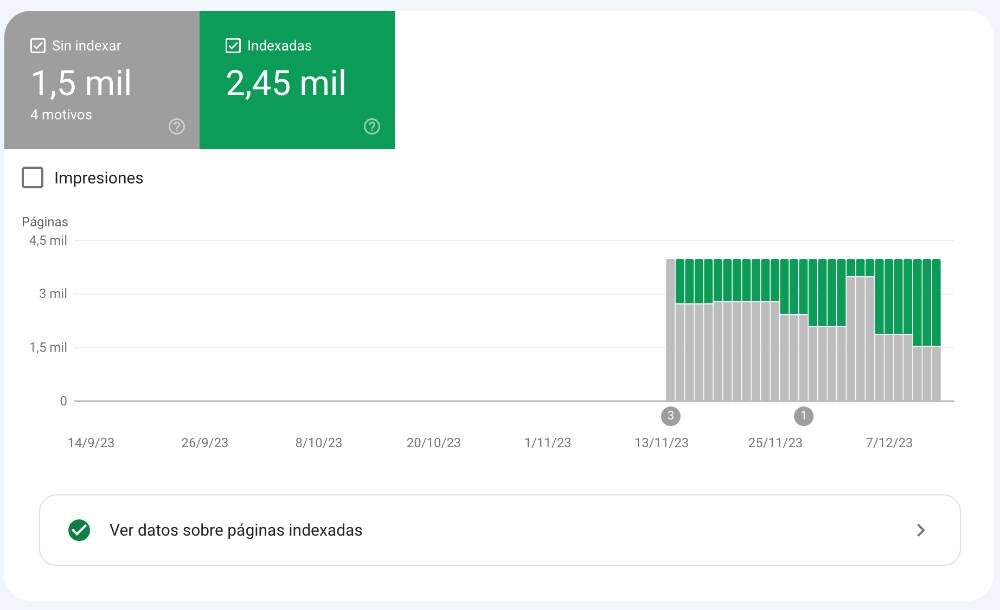1000x610 pixels.
Task: Click the 7/12/23 date axis label
Action: click(x=887, y=443)
